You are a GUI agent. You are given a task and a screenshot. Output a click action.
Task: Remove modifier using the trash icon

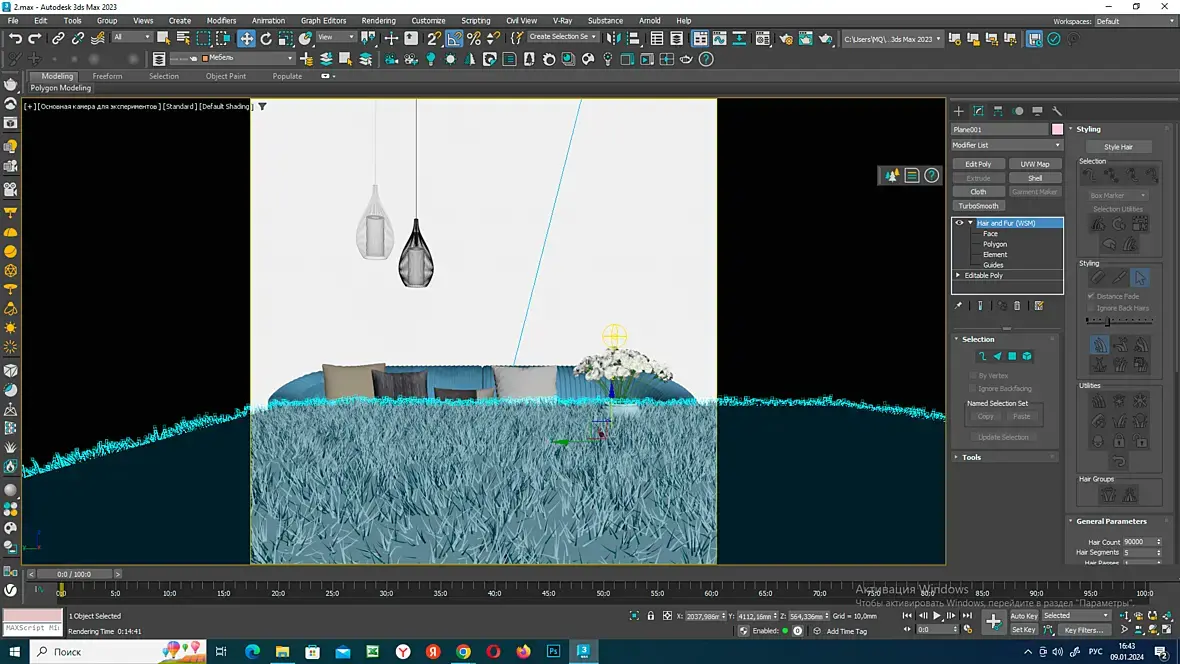coord(1018,306)
